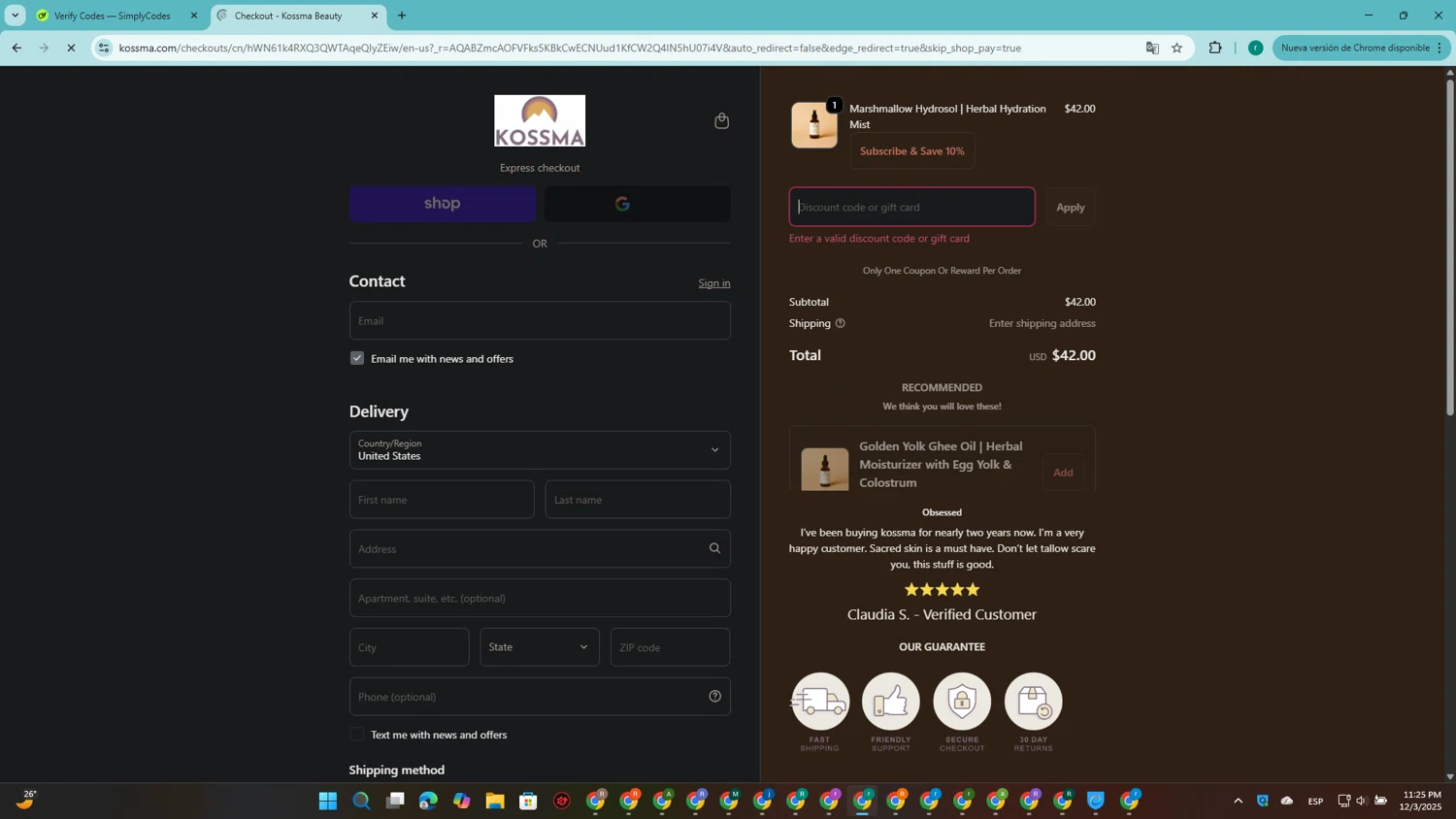Click the browser address bar URL
The height and width of the screenshot is (819, 1456).
(570, 48)
